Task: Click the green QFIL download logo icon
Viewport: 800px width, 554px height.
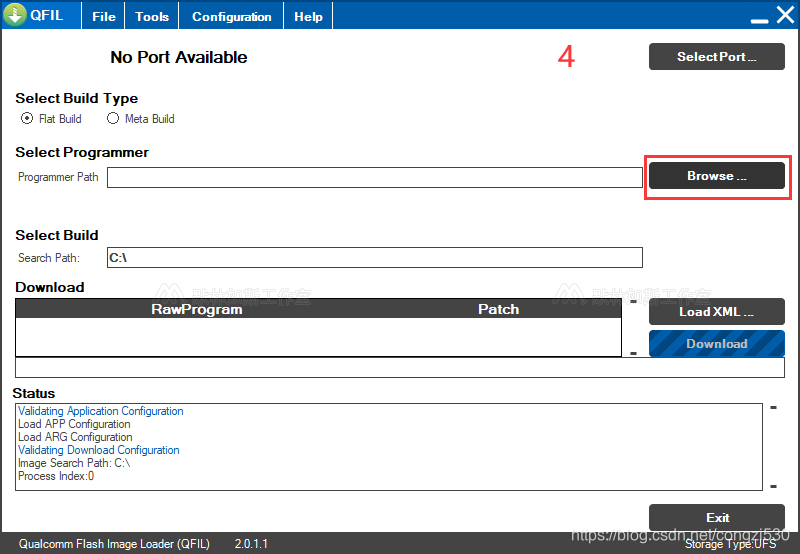Action: [x=15, y=15]
